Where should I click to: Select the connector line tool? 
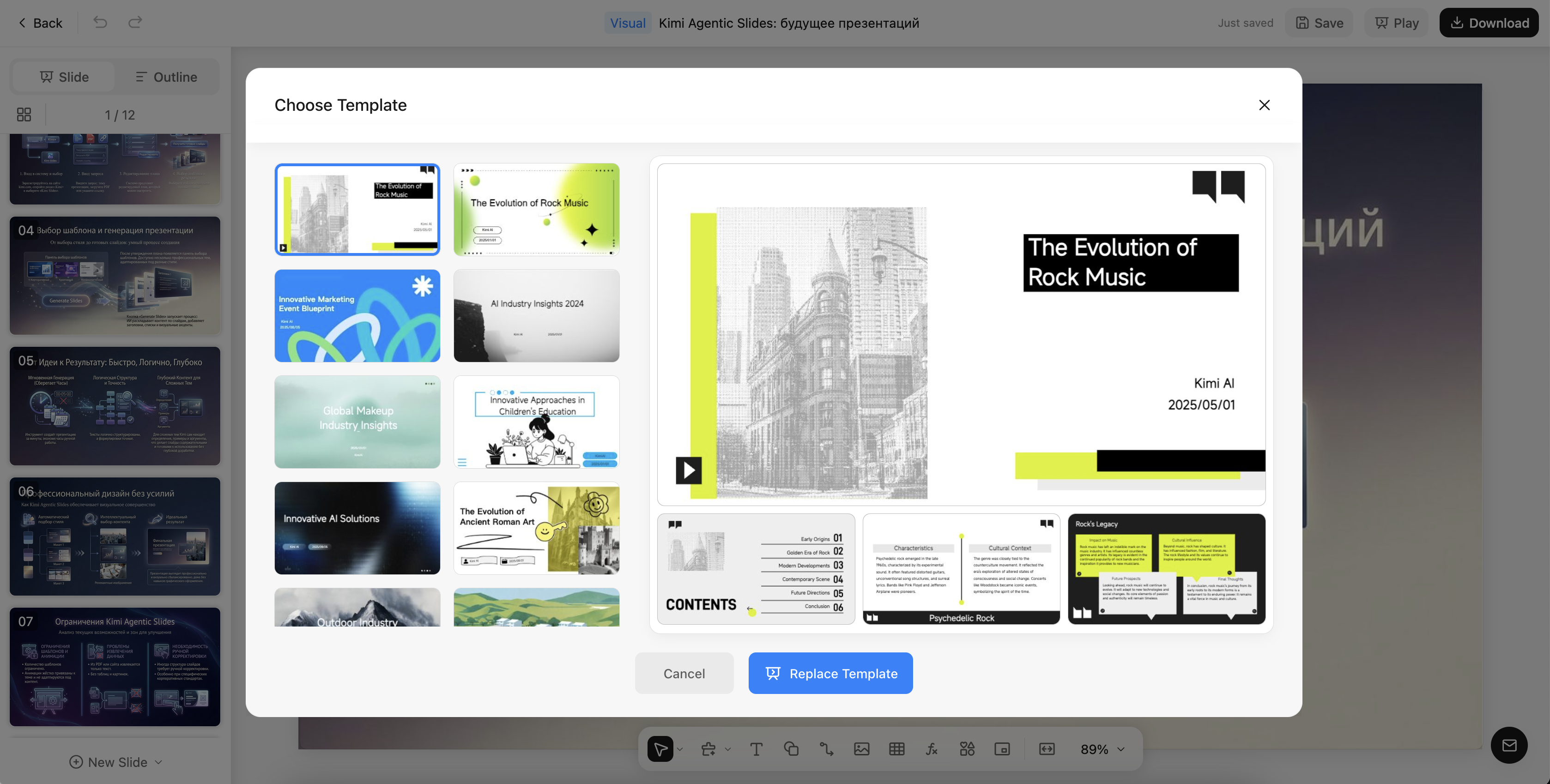tap(826, 749)
